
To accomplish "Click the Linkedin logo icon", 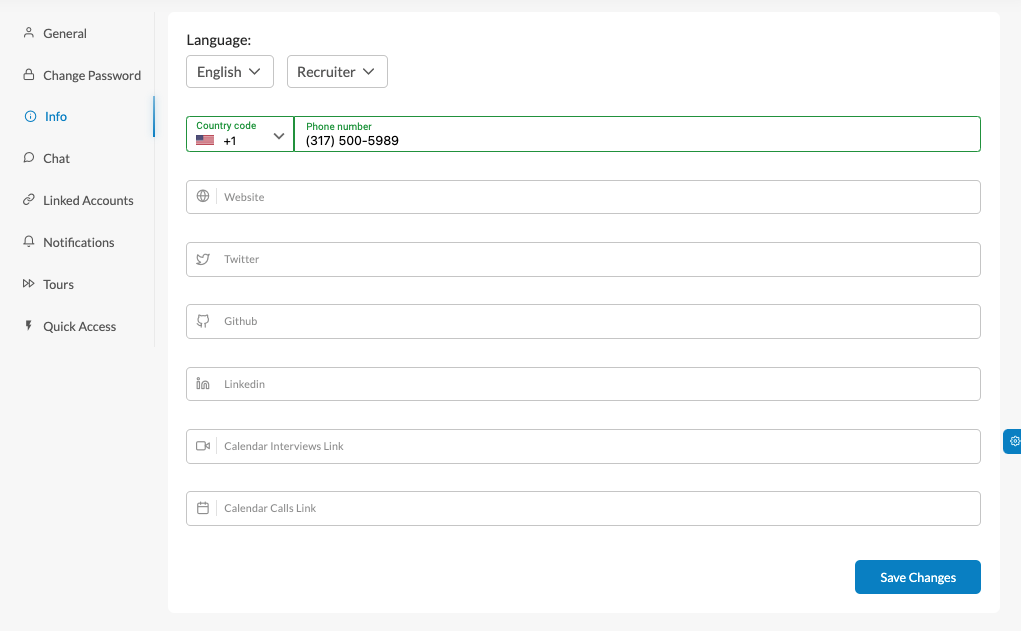I will click(203, 384).
